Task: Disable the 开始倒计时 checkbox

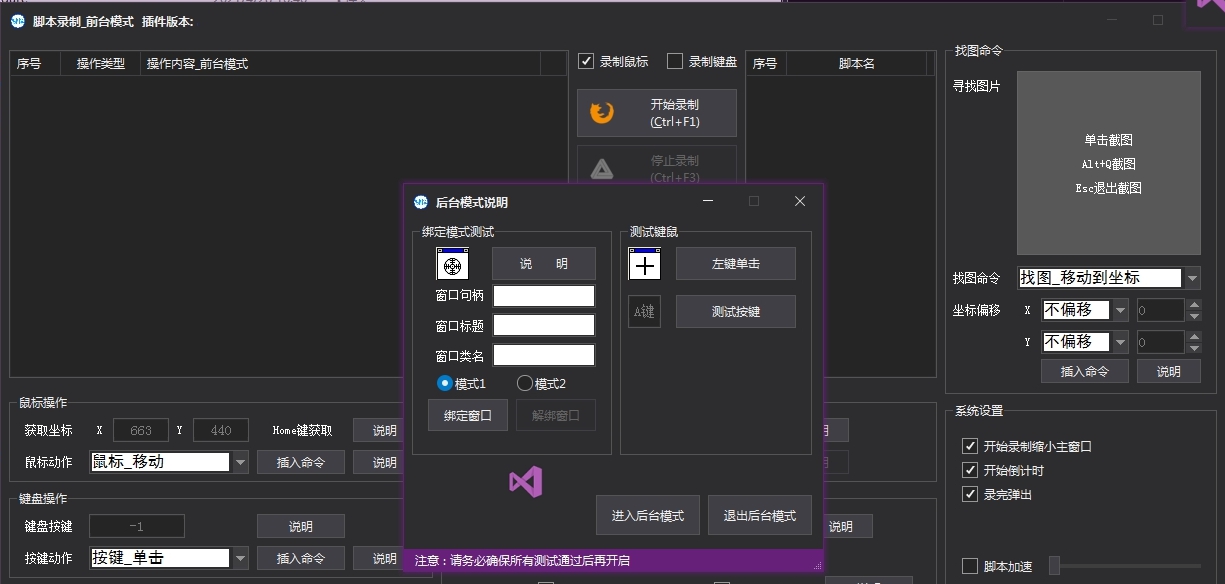Action: 970,470
